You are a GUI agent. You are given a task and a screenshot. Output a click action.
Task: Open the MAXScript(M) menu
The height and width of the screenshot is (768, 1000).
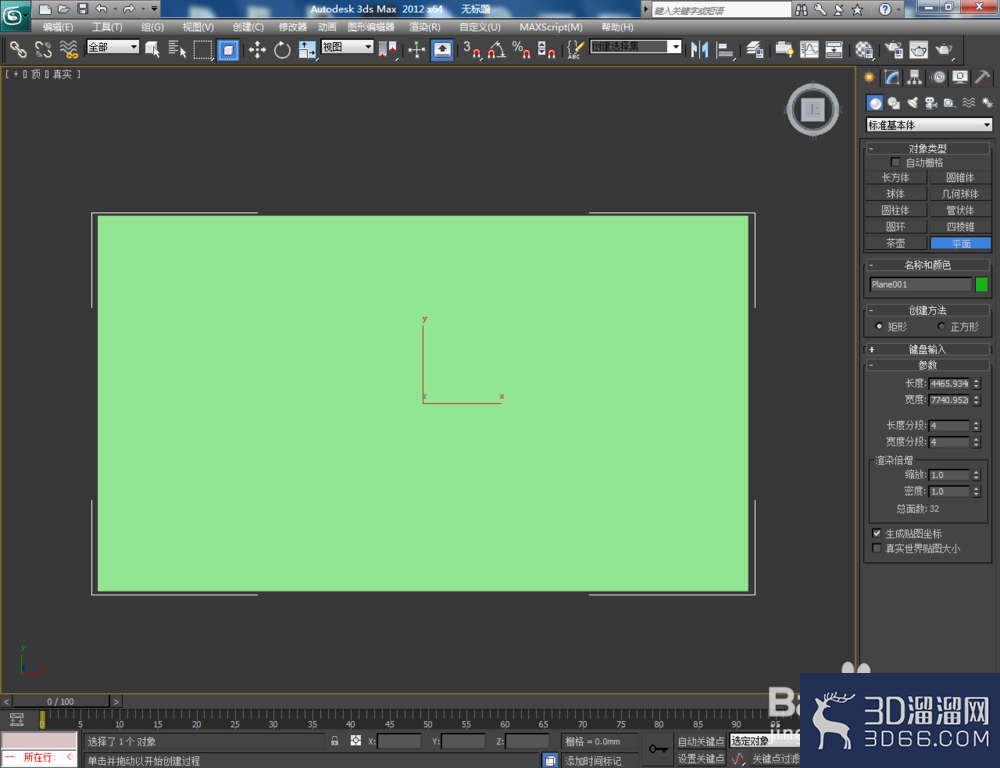[x=551, y=27]
